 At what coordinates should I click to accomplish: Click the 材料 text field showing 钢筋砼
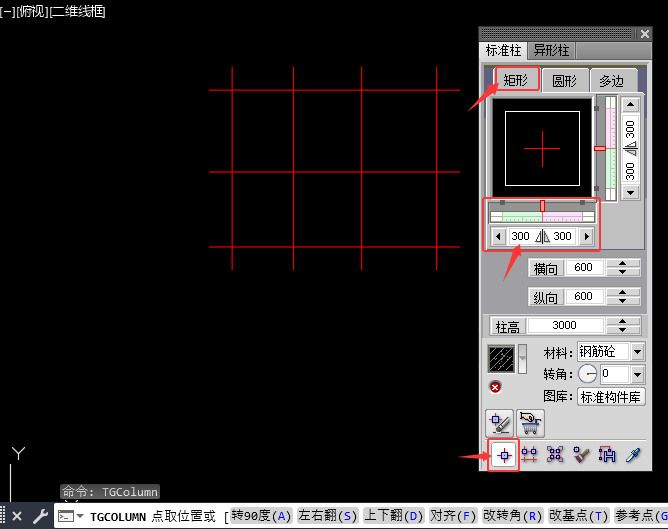[604, 352]
